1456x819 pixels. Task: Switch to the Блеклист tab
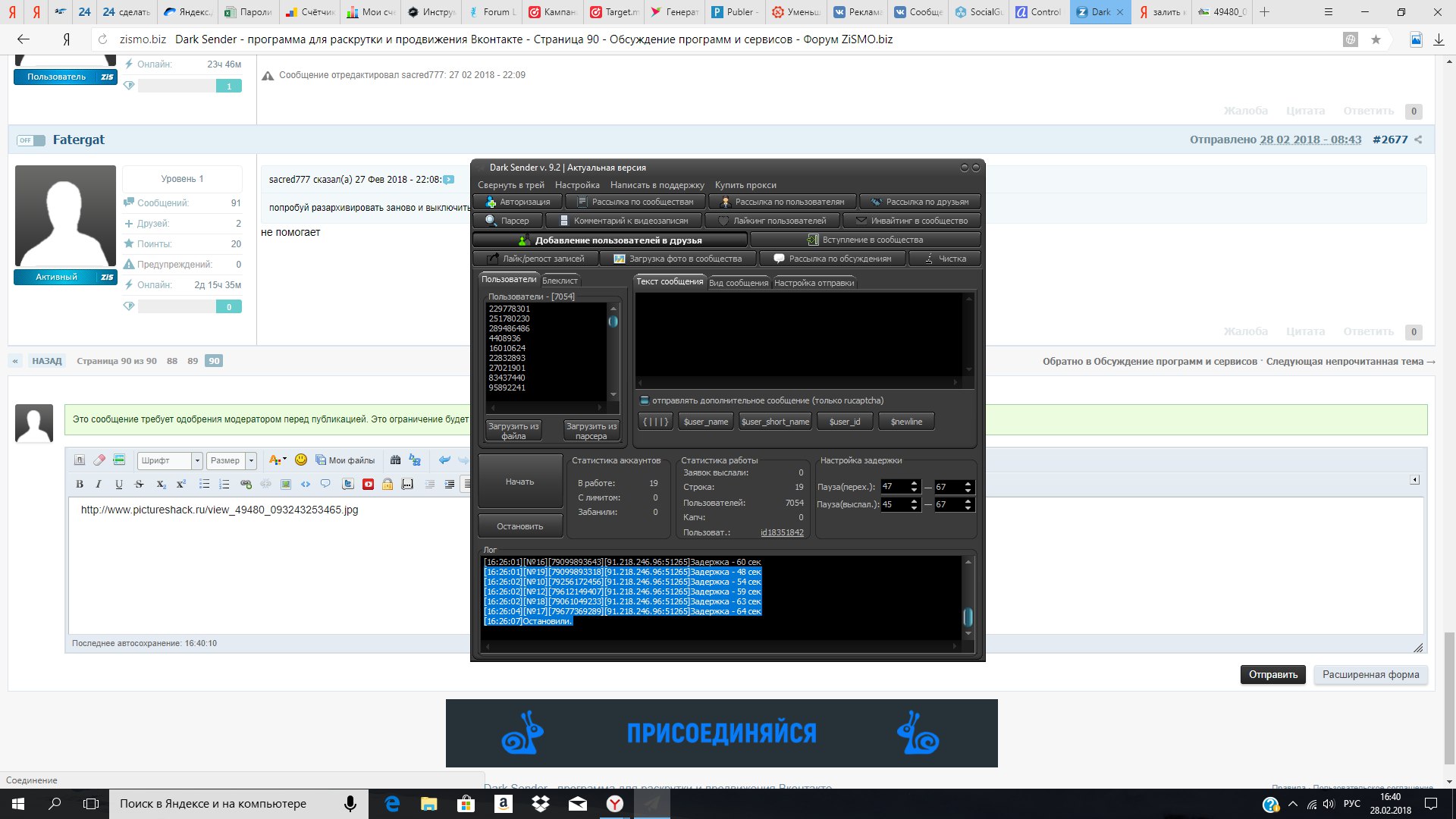[560, 281]
